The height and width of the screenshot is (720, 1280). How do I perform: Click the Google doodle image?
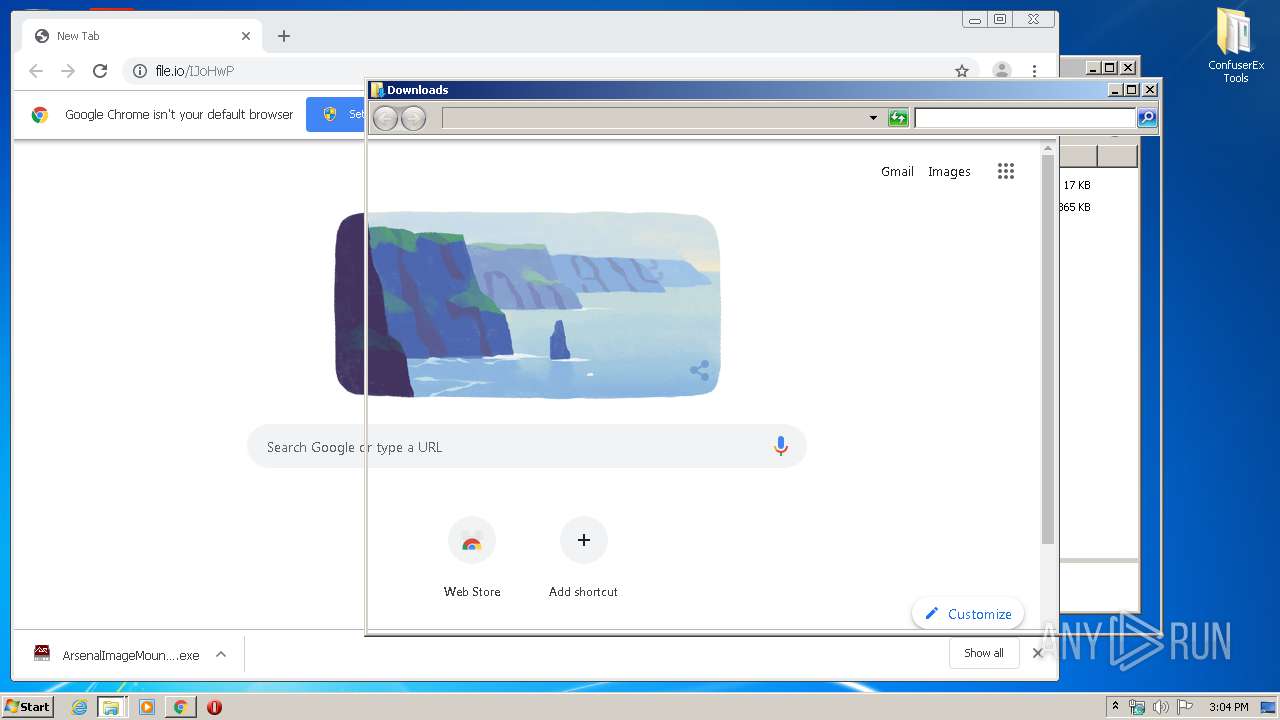pos(527,305)
